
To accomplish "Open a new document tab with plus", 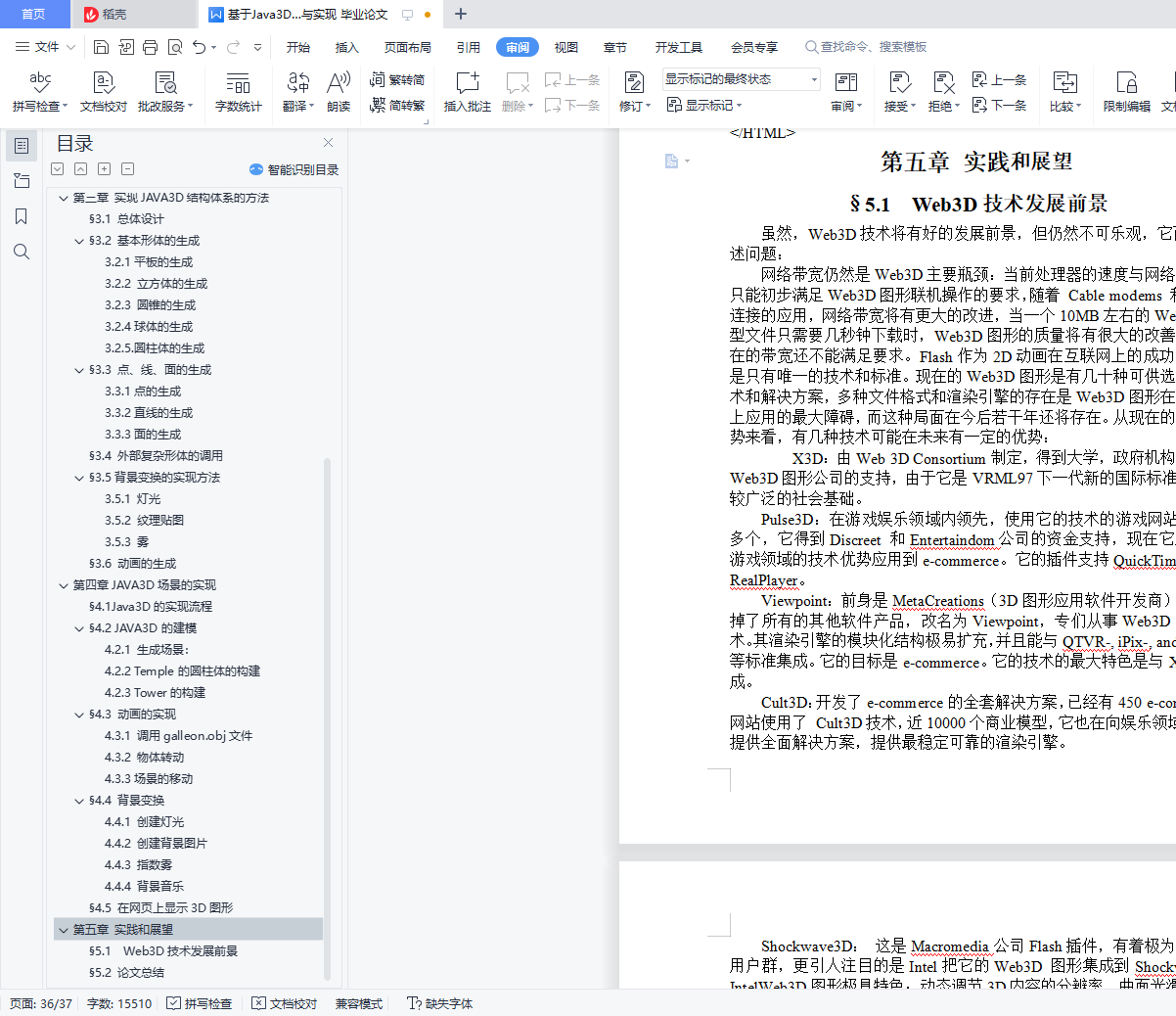I will click(461, 14).
